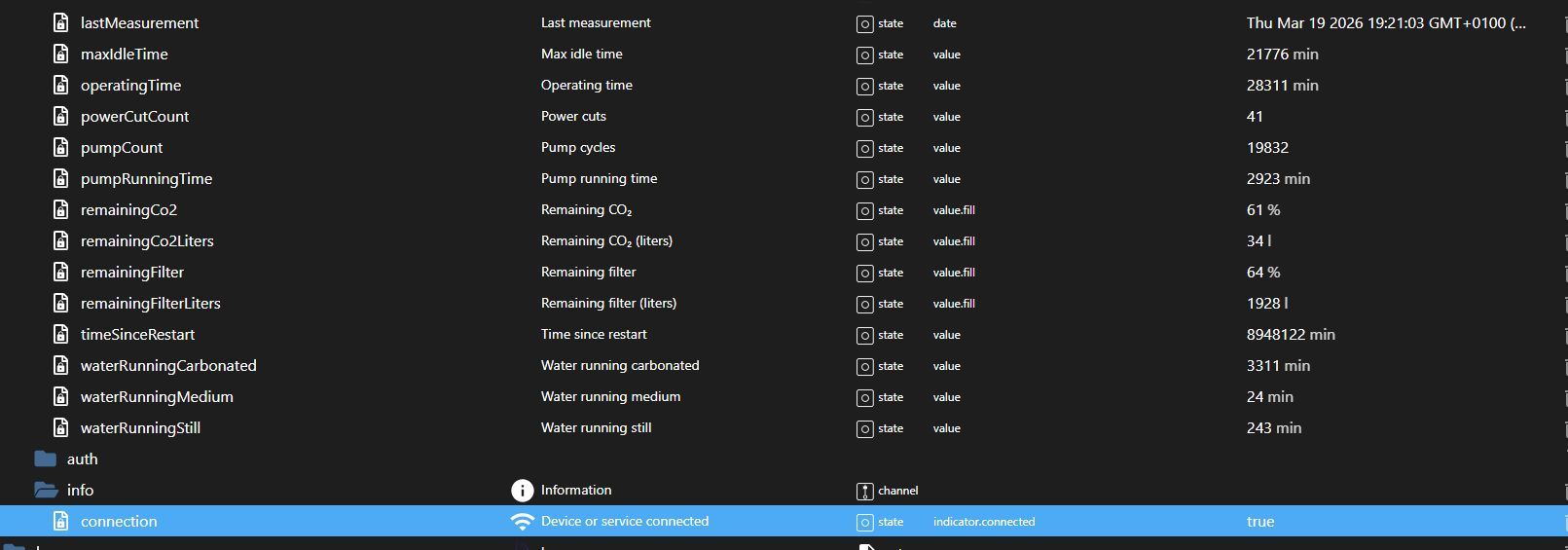Click the remainingCo2 state file icon
This screenshot has height=550, width=1568.
tap(60, 210)
